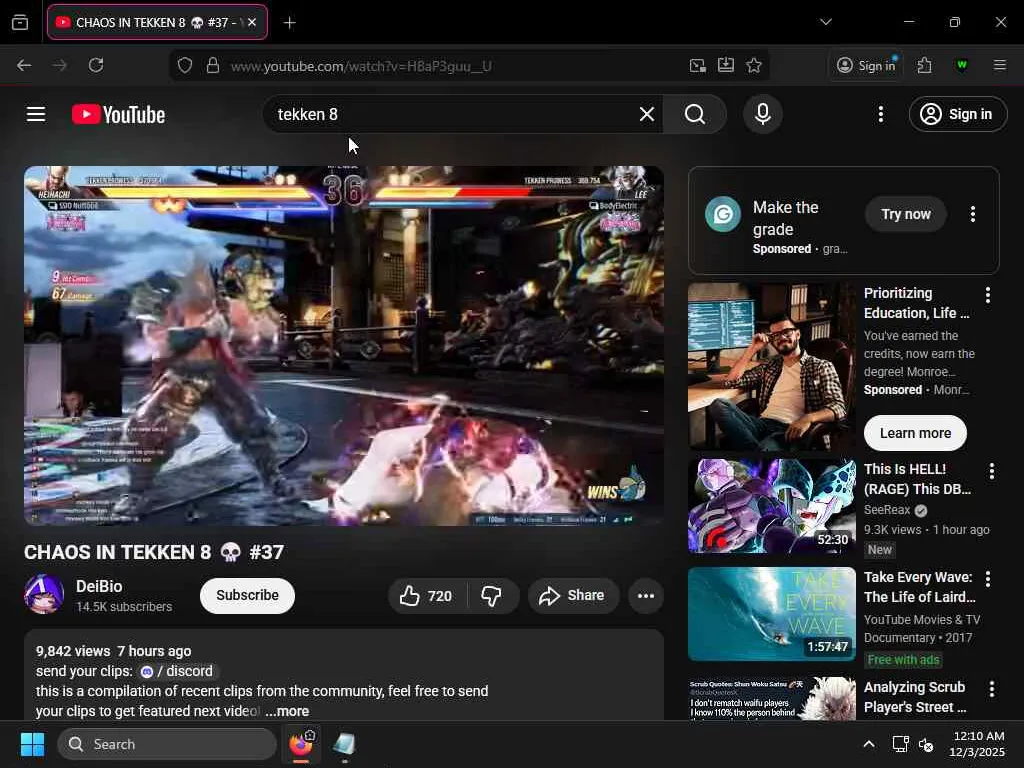
Task: Open 'Analyzing Scrub Player's Street' video title
Action: [915, 697]
